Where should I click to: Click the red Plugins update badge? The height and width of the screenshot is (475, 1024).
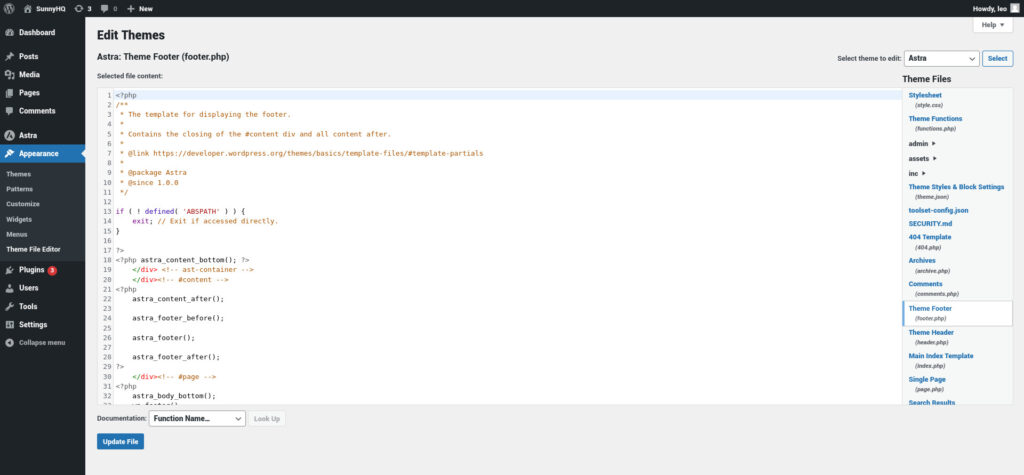coord(52,270)
